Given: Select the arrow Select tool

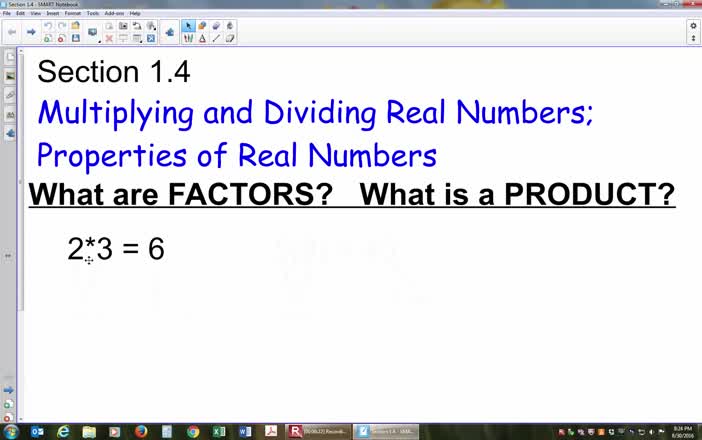Looking at the screenshot, I should point(189,26).
